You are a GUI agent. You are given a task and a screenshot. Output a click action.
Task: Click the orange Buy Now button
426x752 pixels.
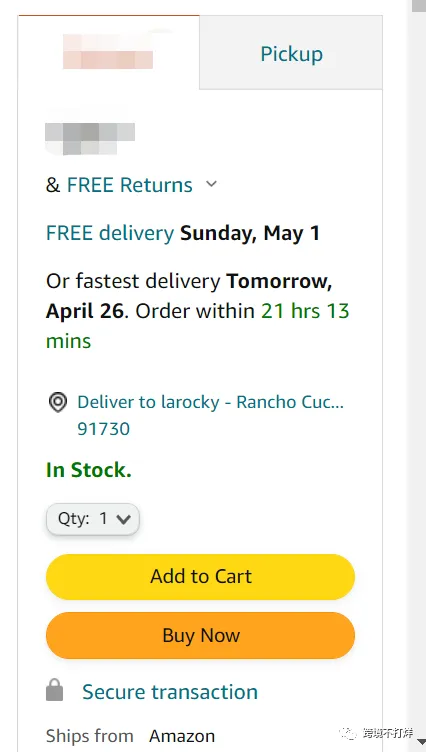(201, 635)
